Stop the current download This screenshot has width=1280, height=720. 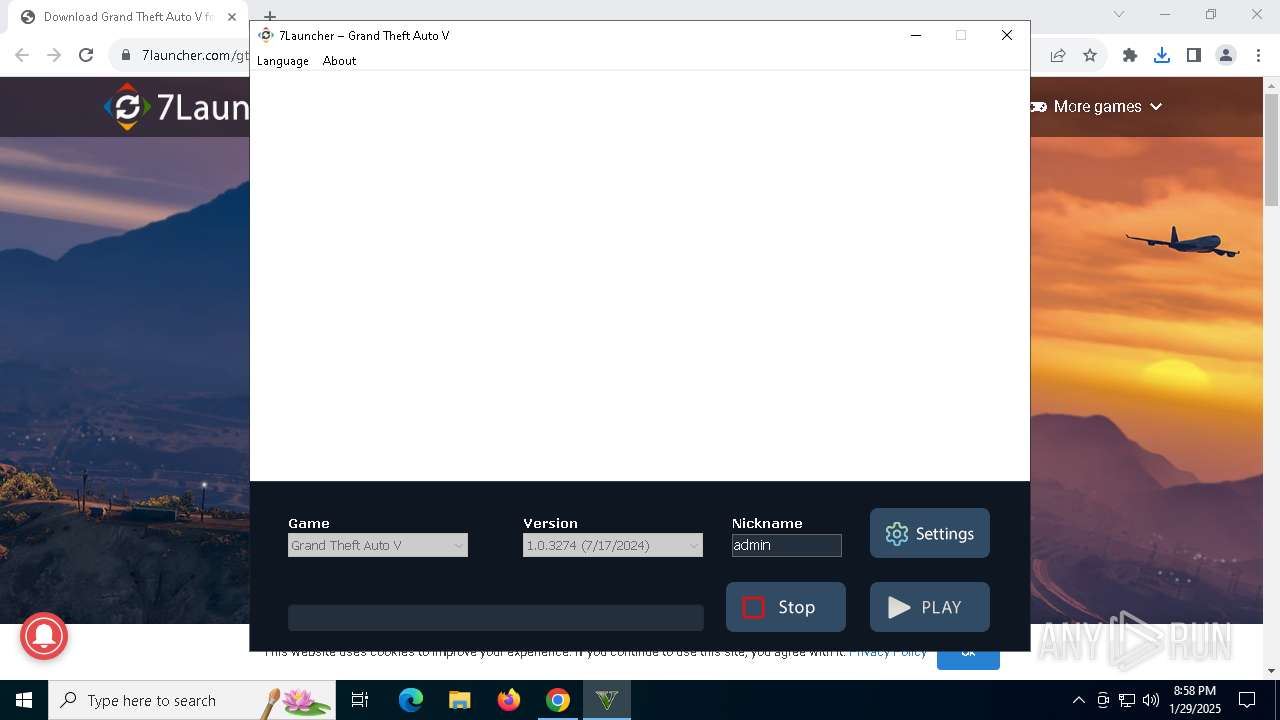coord(786,607)
